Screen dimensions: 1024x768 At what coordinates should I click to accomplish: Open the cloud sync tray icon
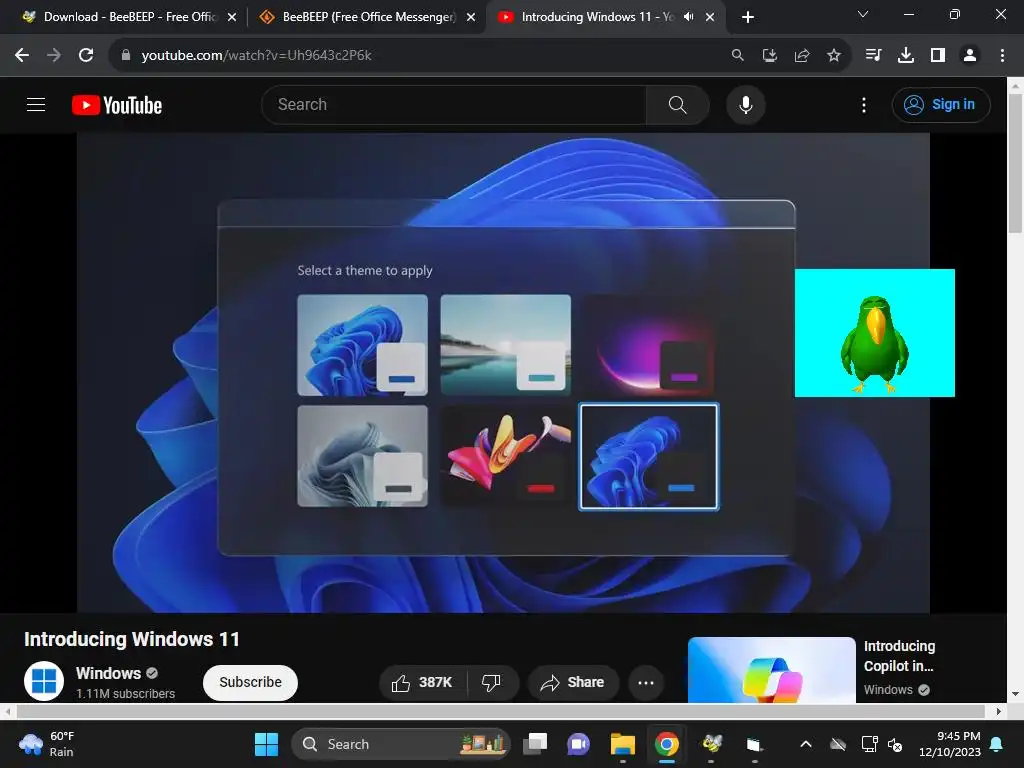[x=838, y=744]
